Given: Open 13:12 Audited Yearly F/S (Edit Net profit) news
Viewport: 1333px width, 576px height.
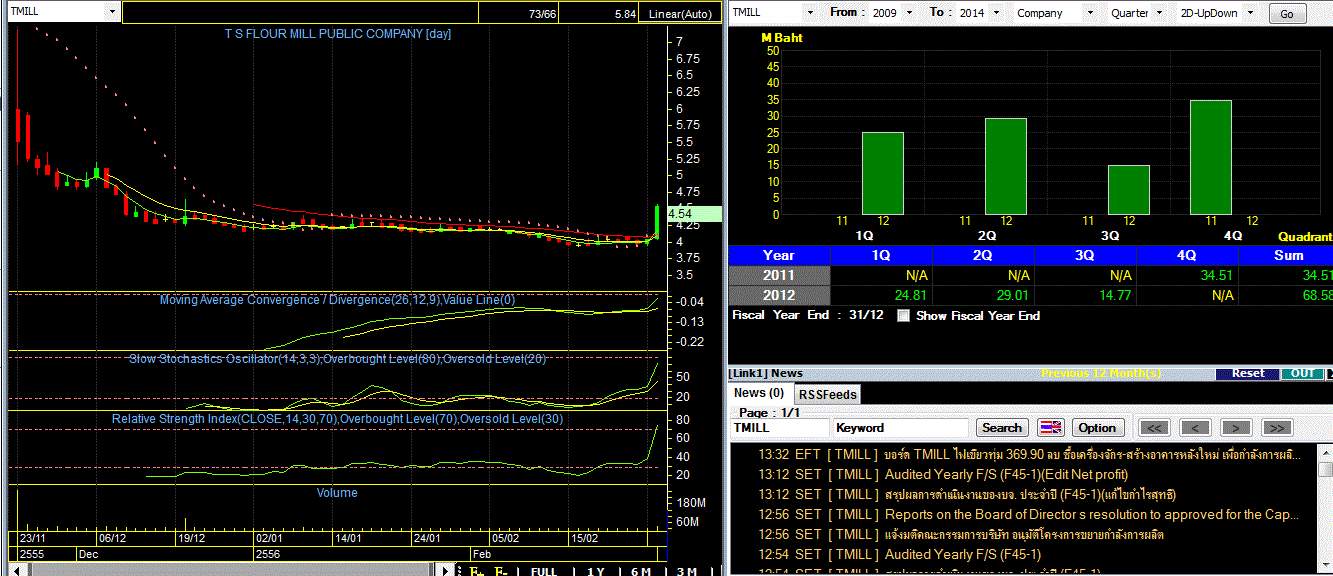Looking at the screenshot, I should point(943,474).
